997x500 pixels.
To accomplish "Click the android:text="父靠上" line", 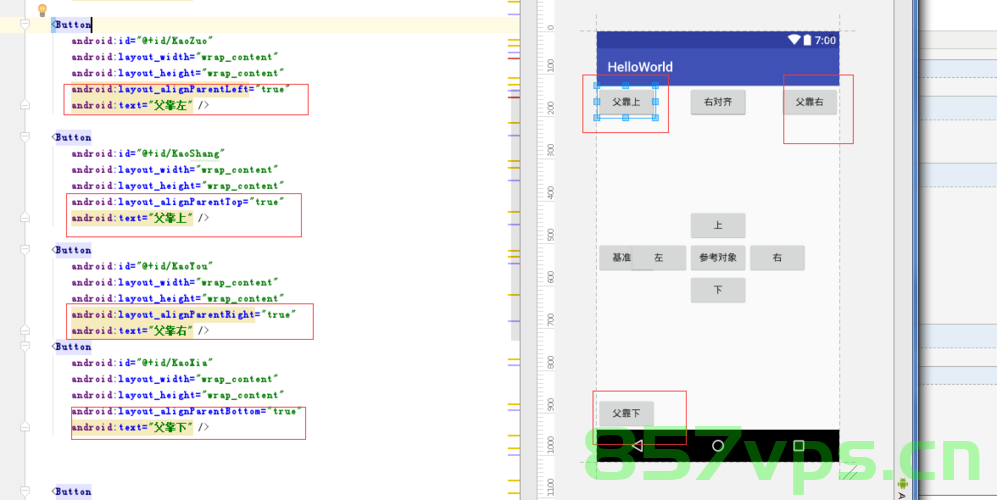I will coord(140,218).
